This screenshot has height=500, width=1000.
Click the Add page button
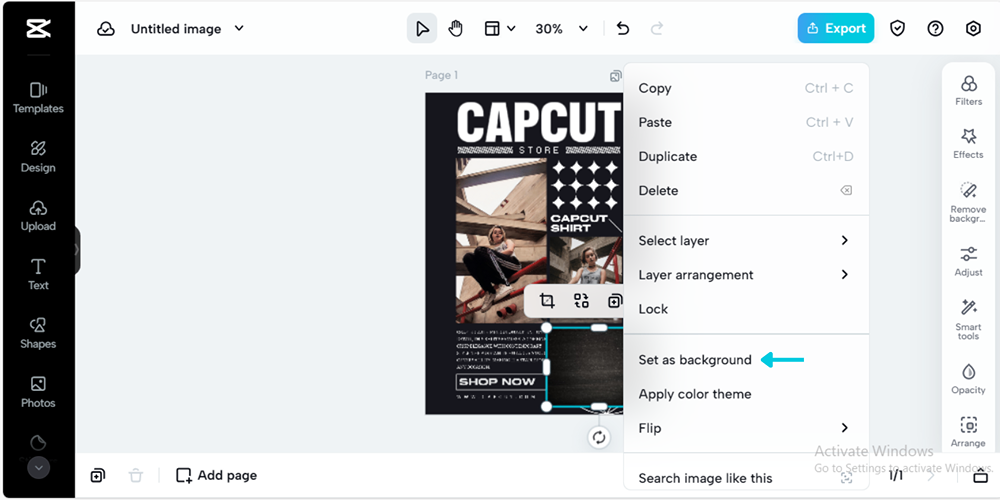tap(217, 475)
